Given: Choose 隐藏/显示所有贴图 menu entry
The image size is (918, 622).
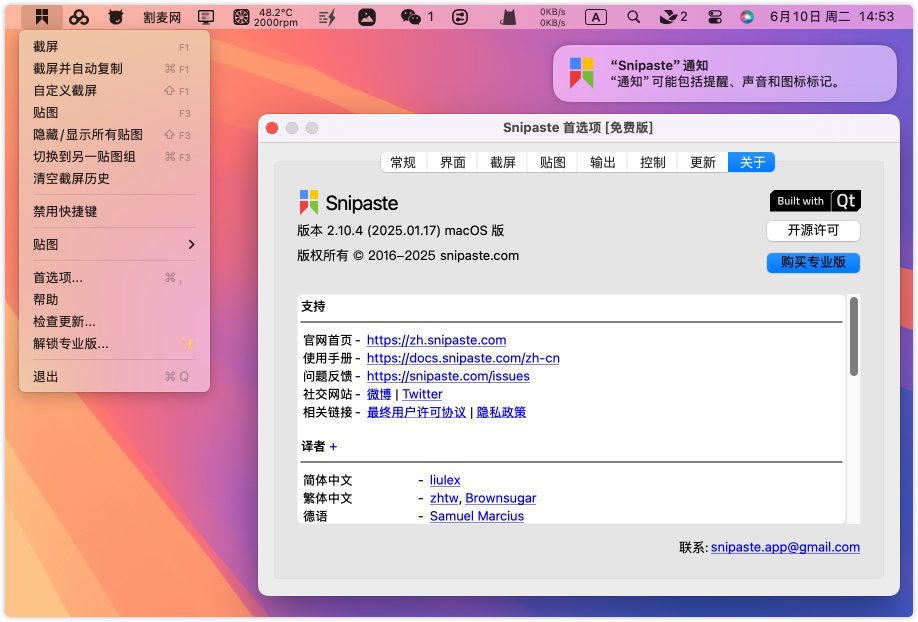Looking at the screenshot, I should [x=114, y=135].
